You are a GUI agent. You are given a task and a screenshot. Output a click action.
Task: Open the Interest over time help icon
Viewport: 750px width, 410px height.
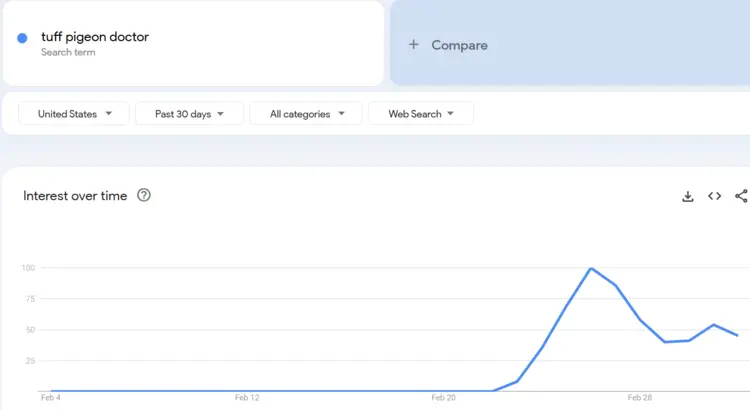144,196
